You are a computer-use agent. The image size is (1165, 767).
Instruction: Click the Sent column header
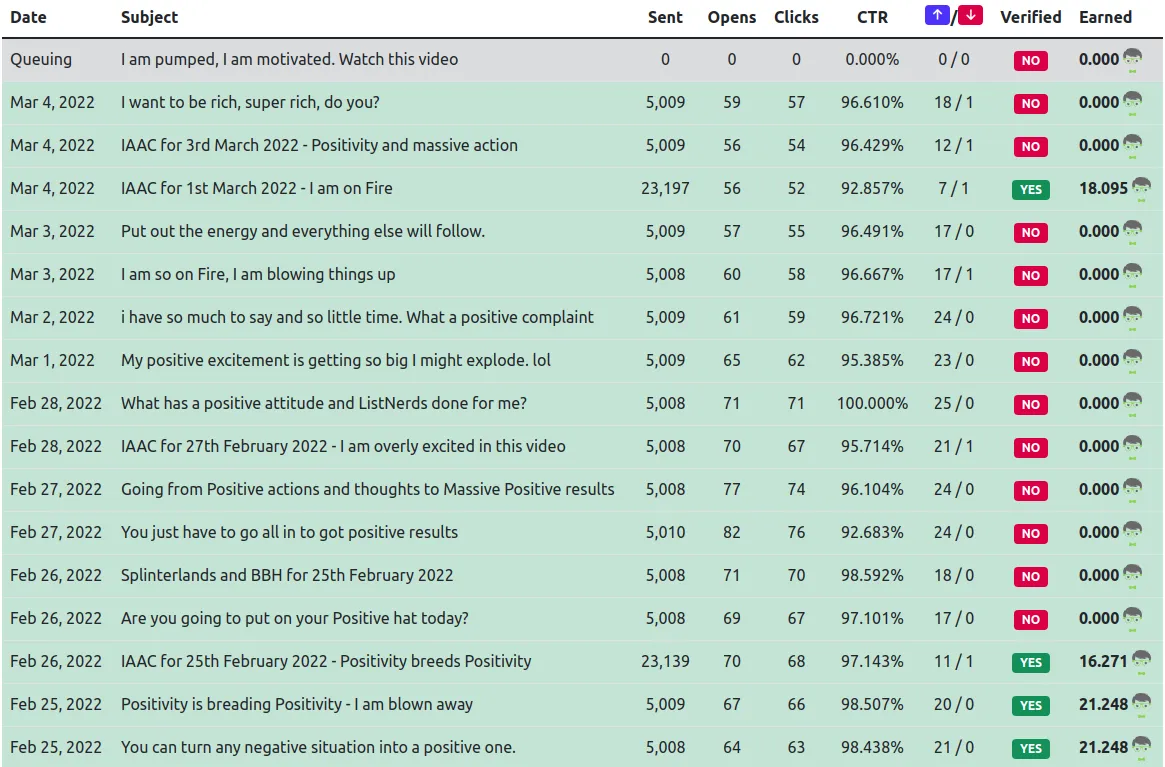665,17
